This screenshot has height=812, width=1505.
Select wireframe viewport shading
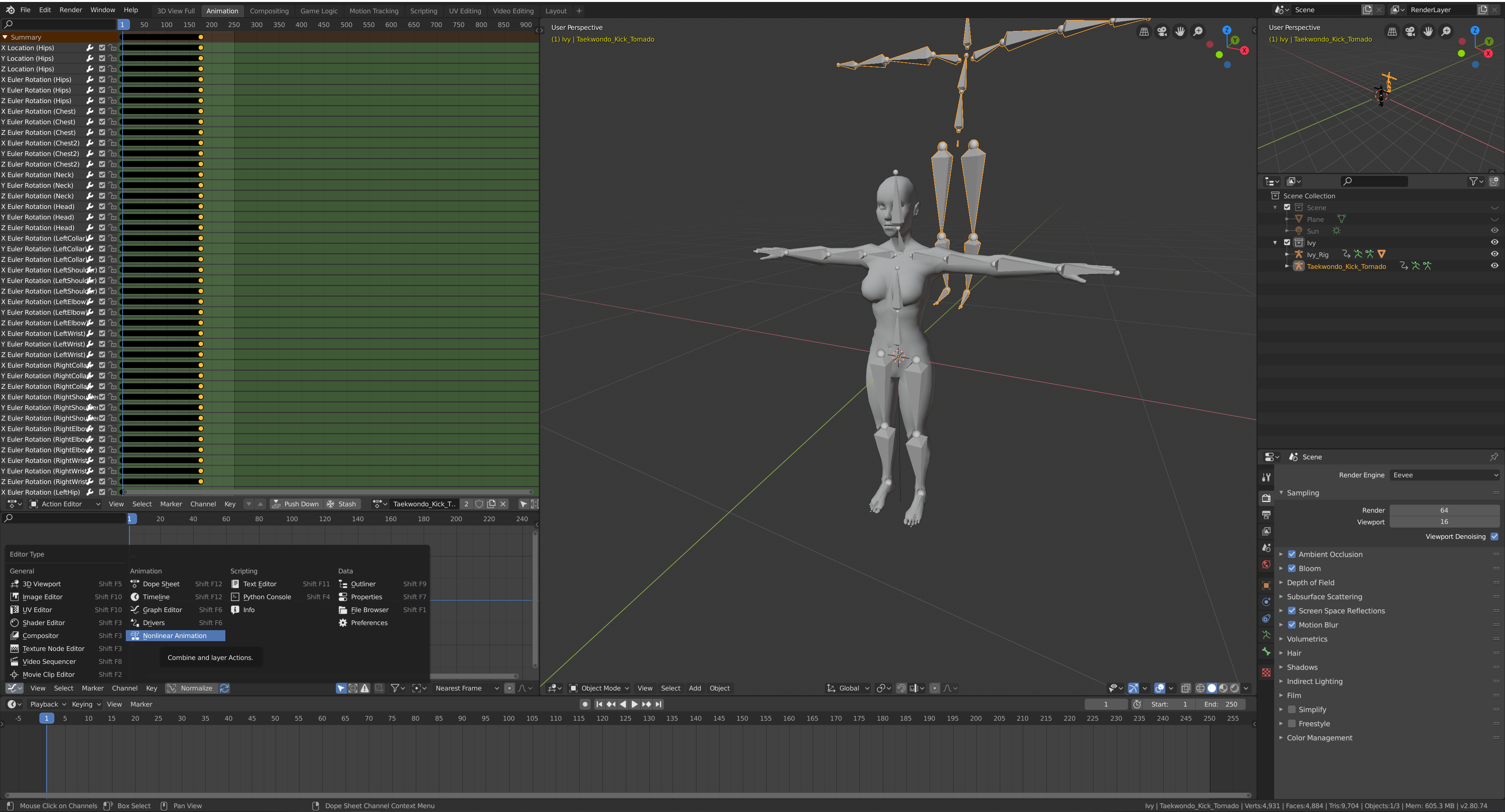[x=1200, y=688]
